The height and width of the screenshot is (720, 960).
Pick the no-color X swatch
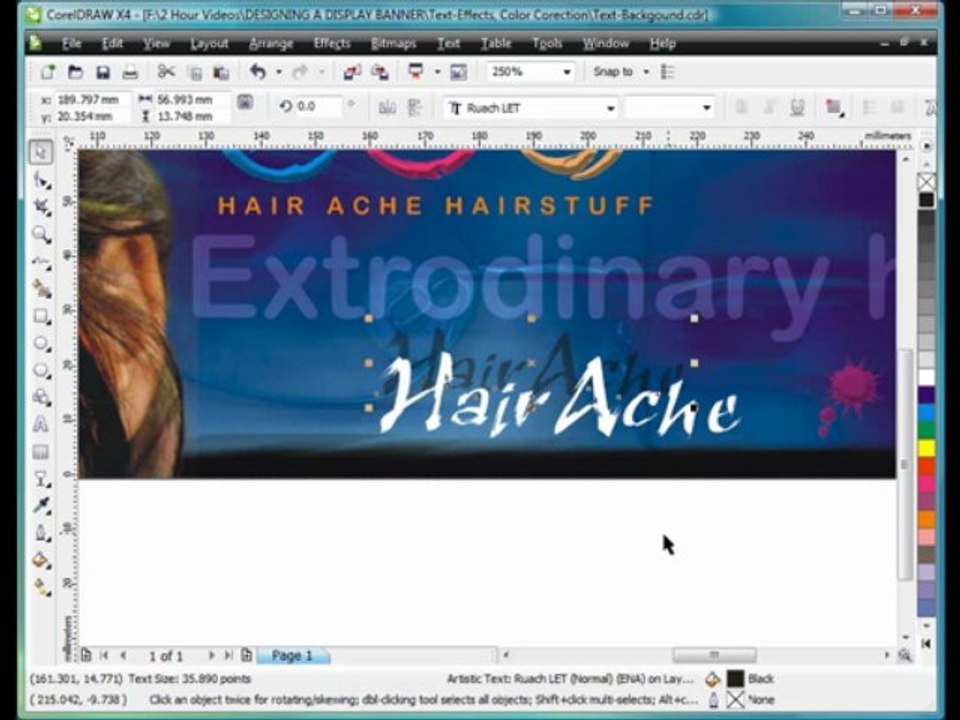tap(926, 181)
